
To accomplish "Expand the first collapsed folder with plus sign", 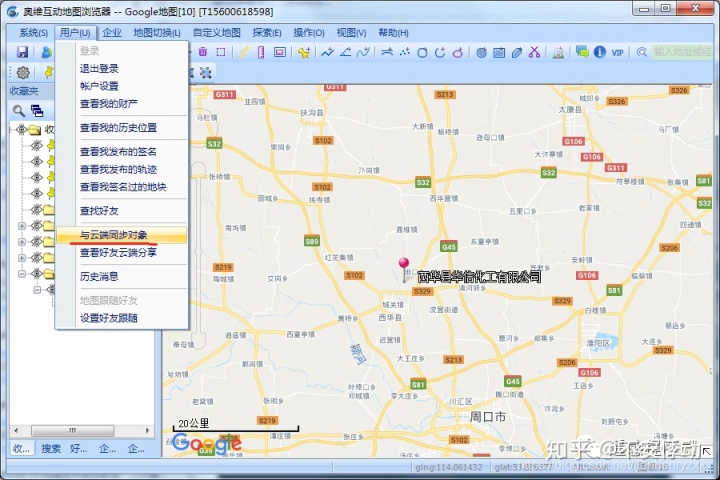I will pyautogui.click(x=22, y=226).
